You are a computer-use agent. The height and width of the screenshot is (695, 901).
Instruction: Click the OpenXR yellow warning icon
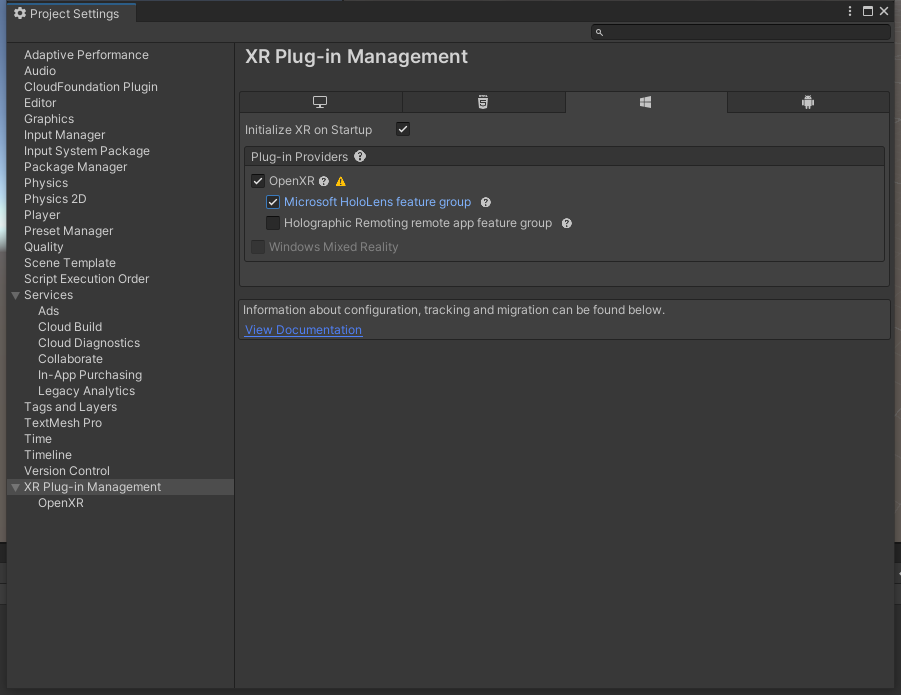pos(341,182)
